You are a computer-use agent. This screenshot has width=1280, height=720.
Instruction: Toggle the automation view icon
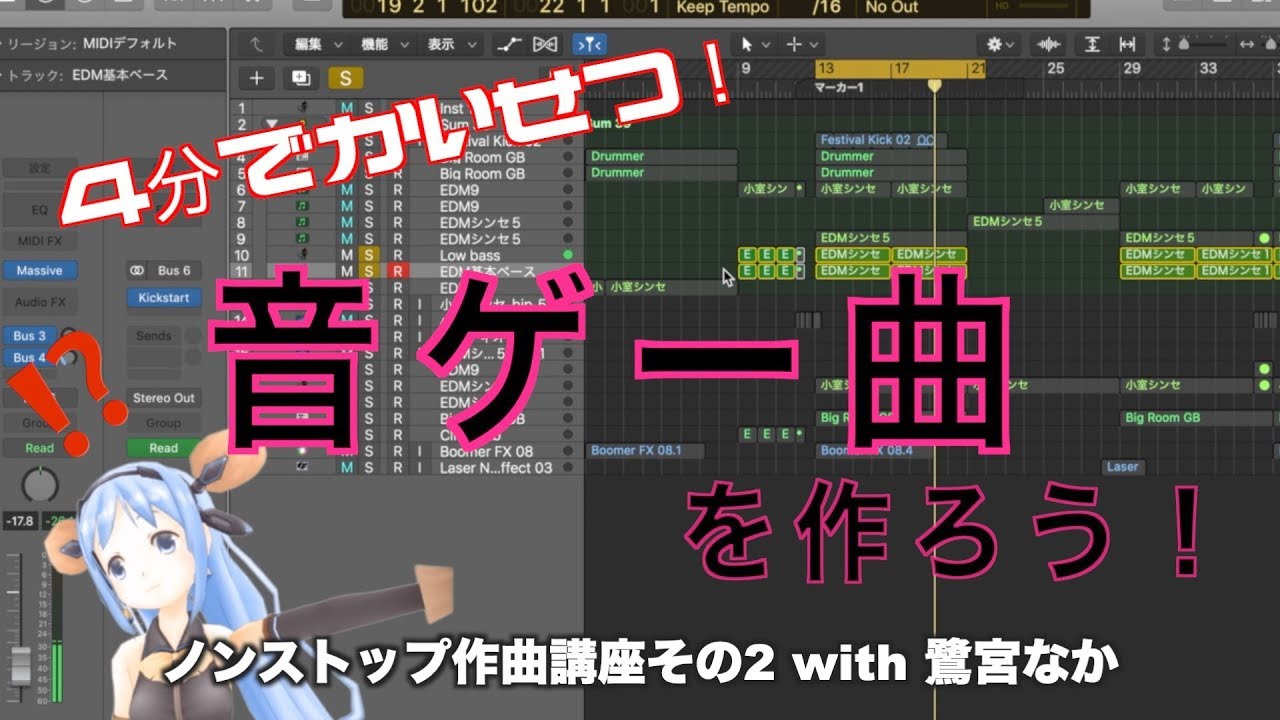pyautogui.click(x=511, y=44)
